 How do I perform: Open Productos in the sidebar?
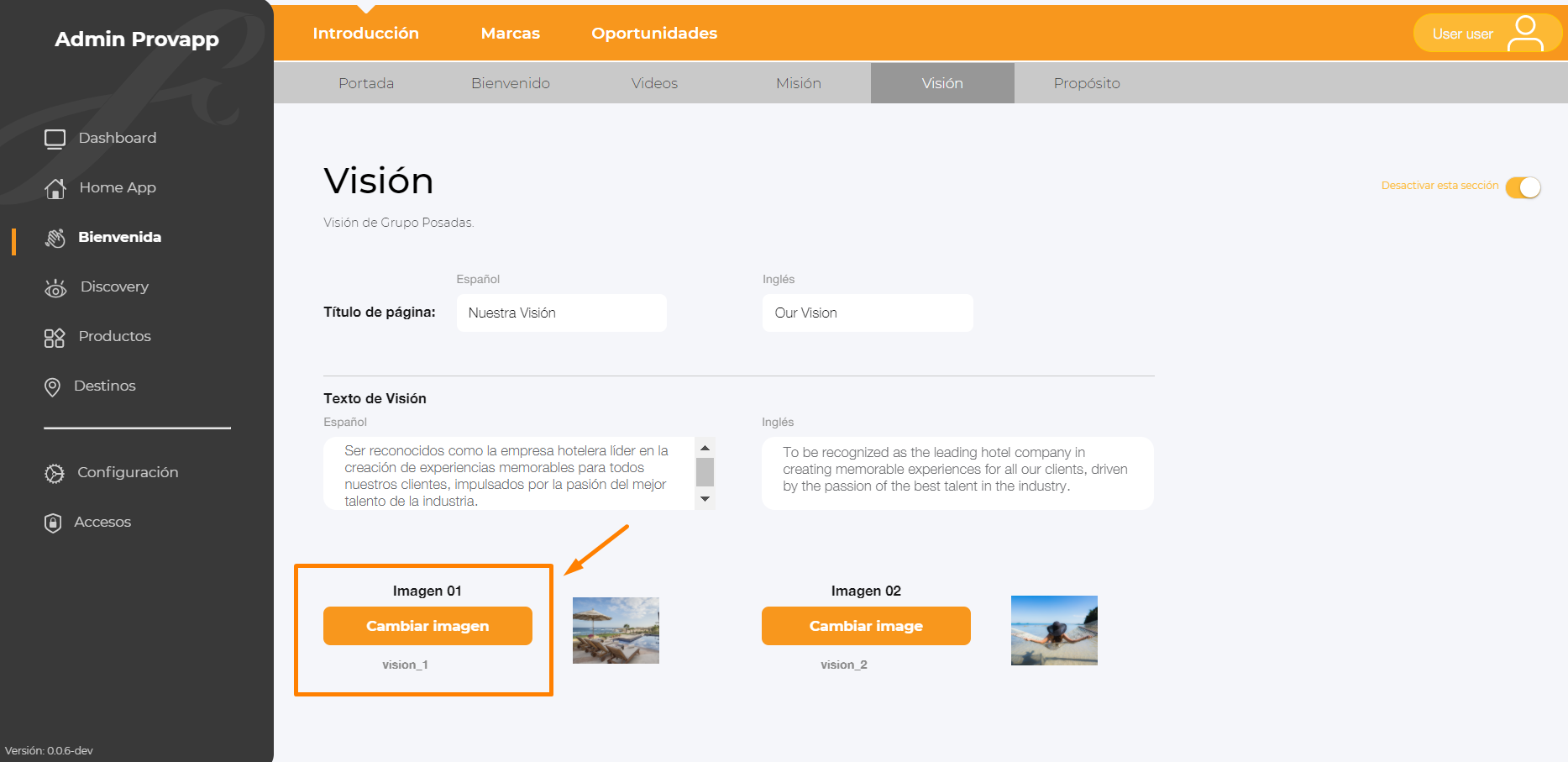[115, 336]
